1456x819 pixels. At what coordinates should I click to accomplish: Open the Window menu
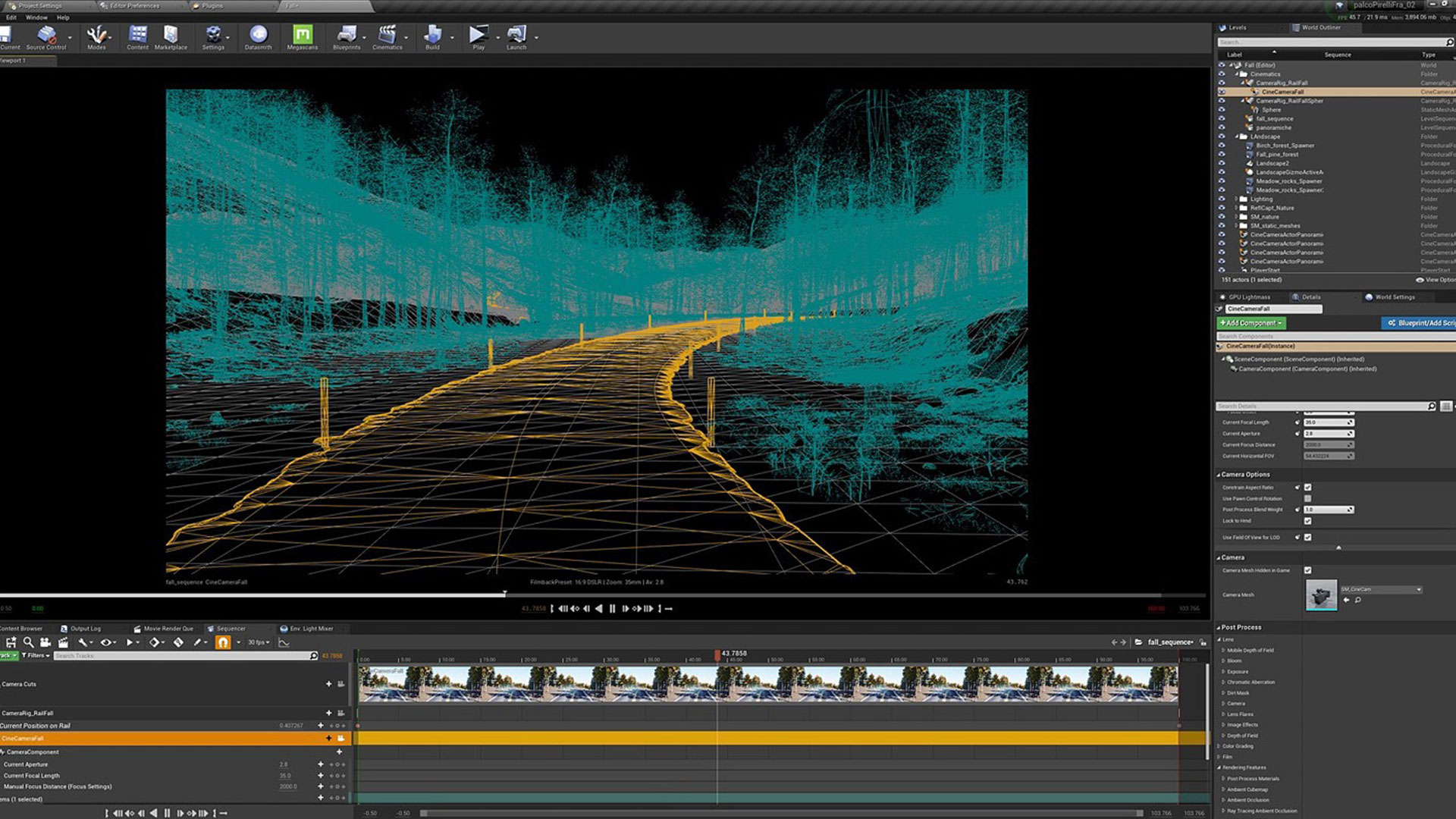(36, 17)
